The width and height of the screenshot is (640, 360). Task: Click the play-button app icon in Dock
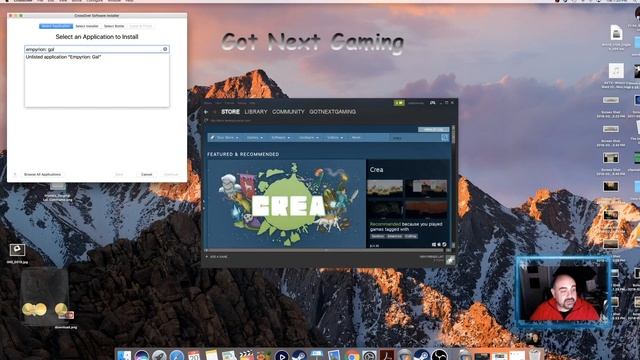pos(282,356)
